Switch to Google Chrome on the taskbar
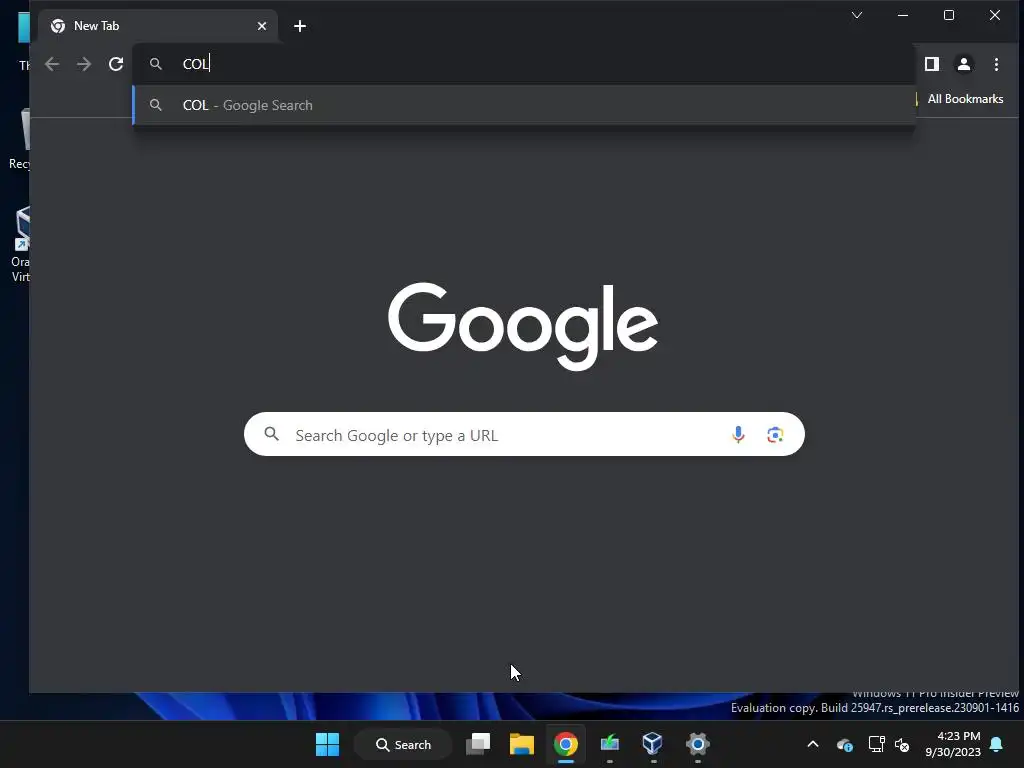The image size is (1024, 768). coord(566,744)
